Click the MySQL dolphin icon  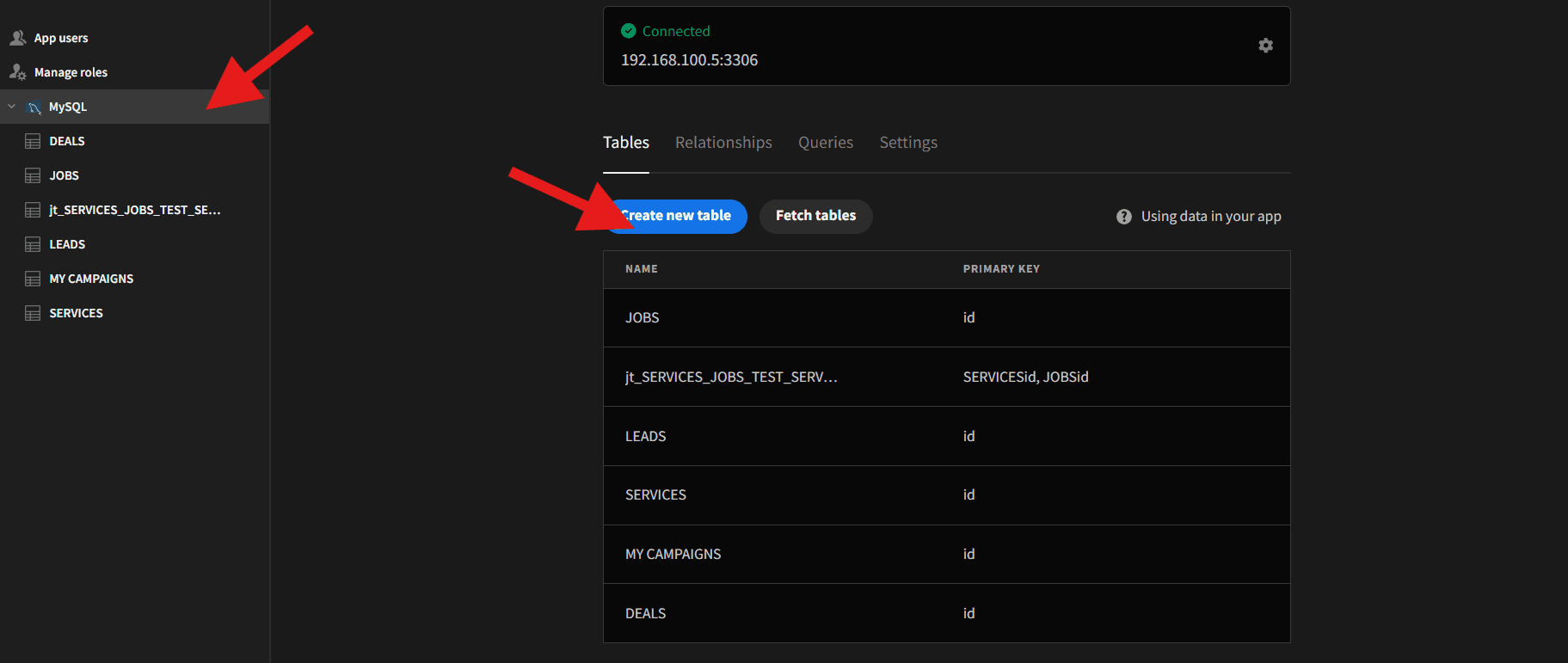coord(34,107)
